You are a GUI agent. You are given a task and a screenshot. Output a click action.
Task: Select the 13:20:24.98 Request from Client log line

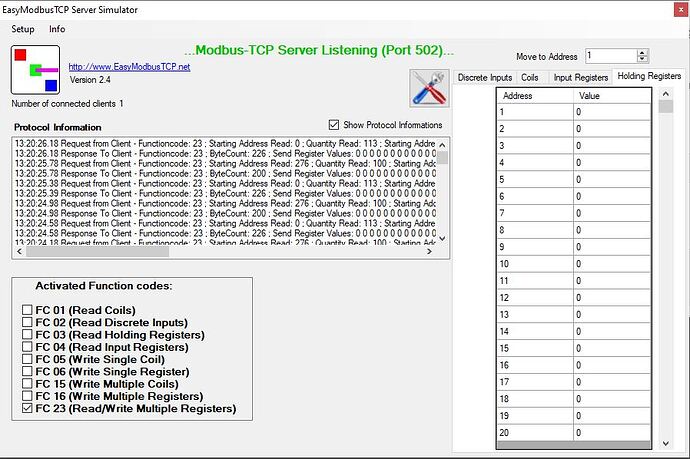click(x=225, y=203)
